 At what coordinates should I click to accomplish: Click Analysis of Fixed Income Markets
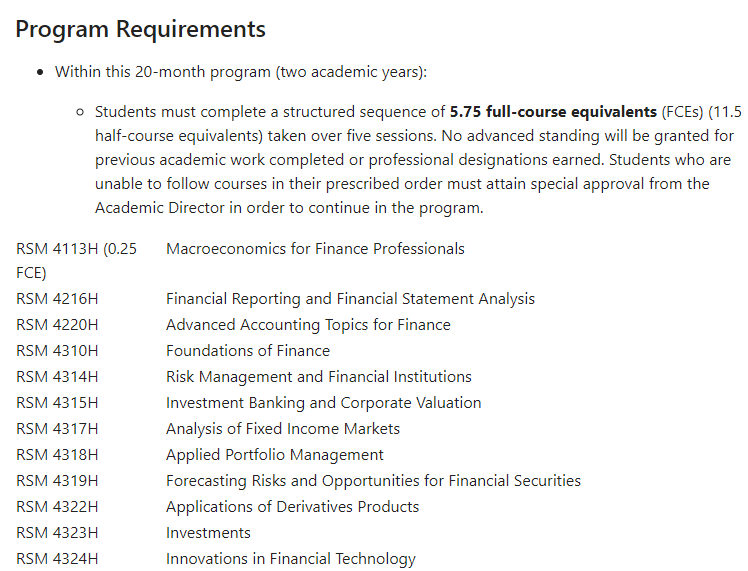click(x=282, y=429)
